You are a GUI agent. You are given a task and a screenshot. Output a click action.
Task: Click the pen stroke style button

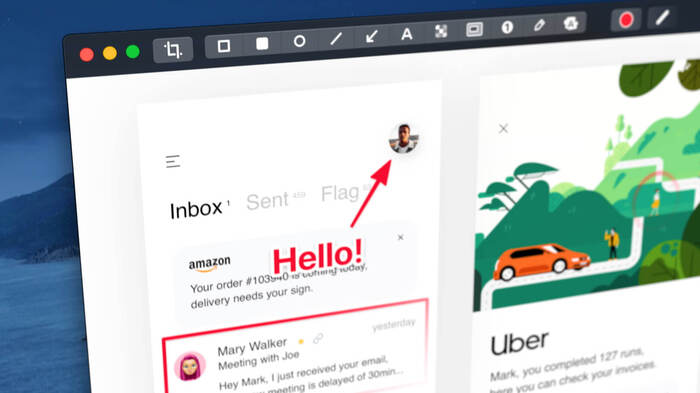point(662,17)
